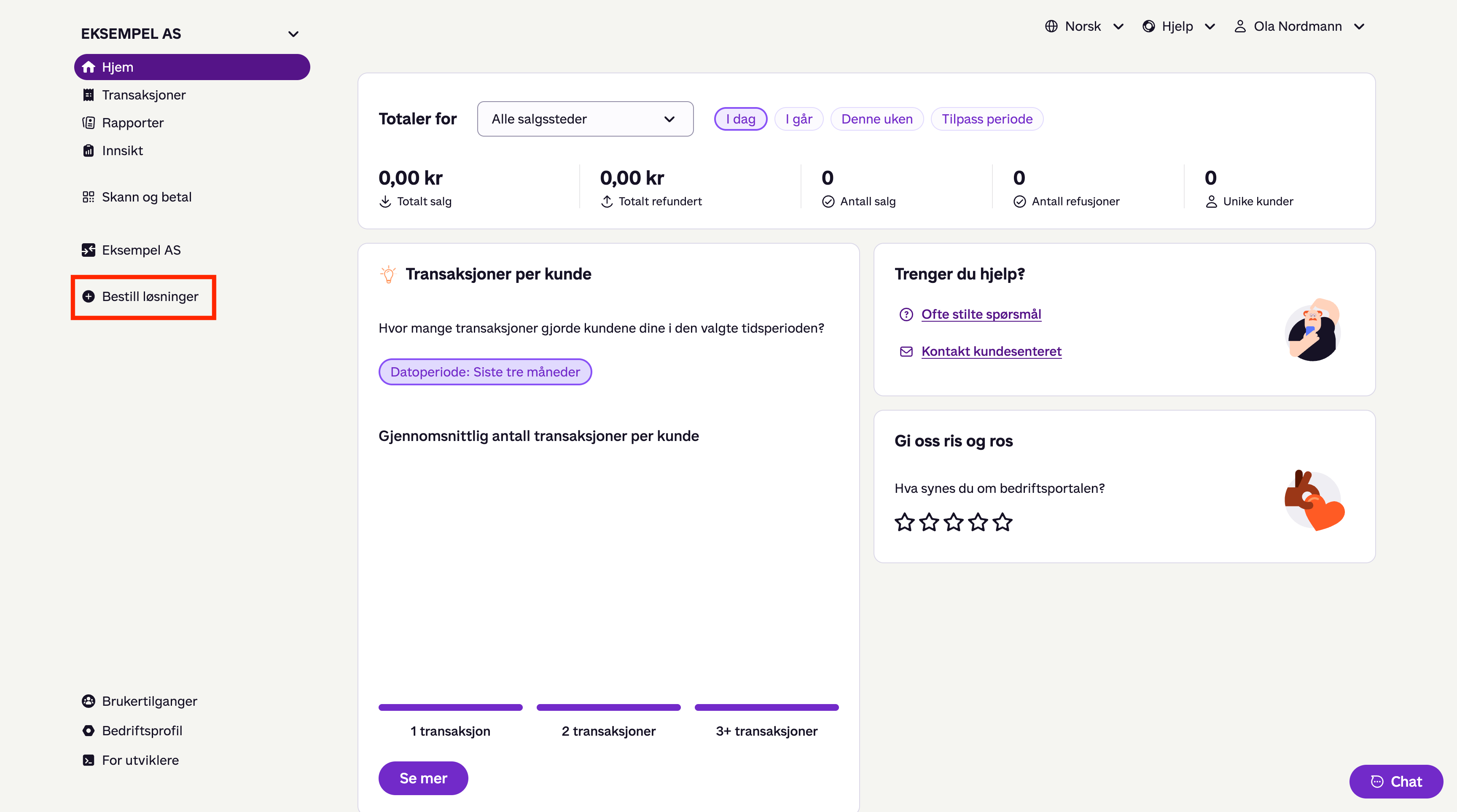Image resolution: width=1457 pixels, height=812 pixels.
Task: Select the I går period filter
Action: pyautogui.click(x=798, y=119)
